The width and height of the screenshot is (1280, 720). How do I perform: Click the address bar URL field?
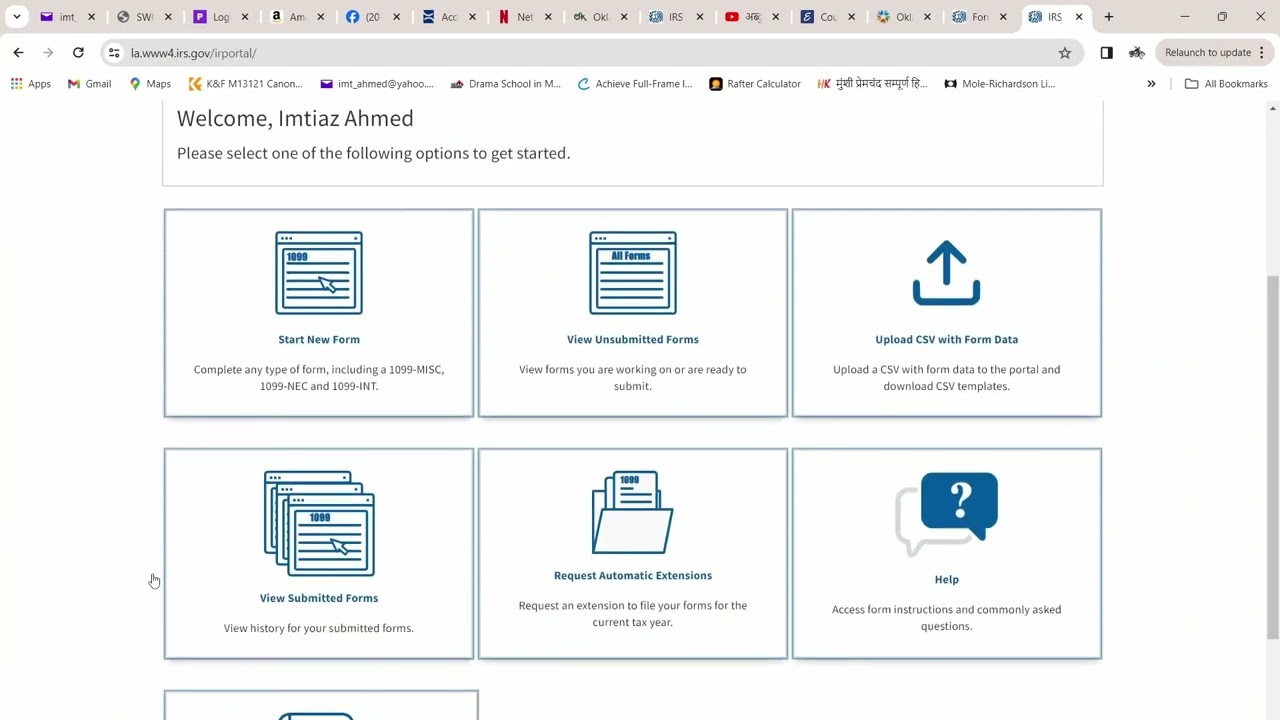[590, 53]
